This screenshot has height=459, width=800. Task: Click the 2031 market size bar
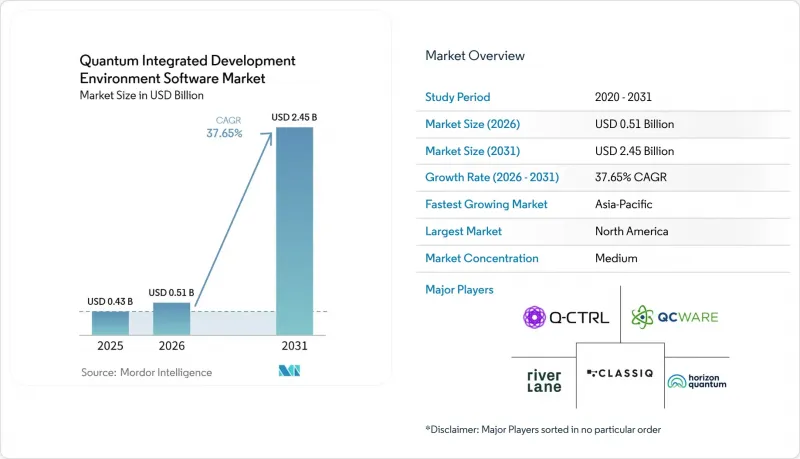[294, 231]
